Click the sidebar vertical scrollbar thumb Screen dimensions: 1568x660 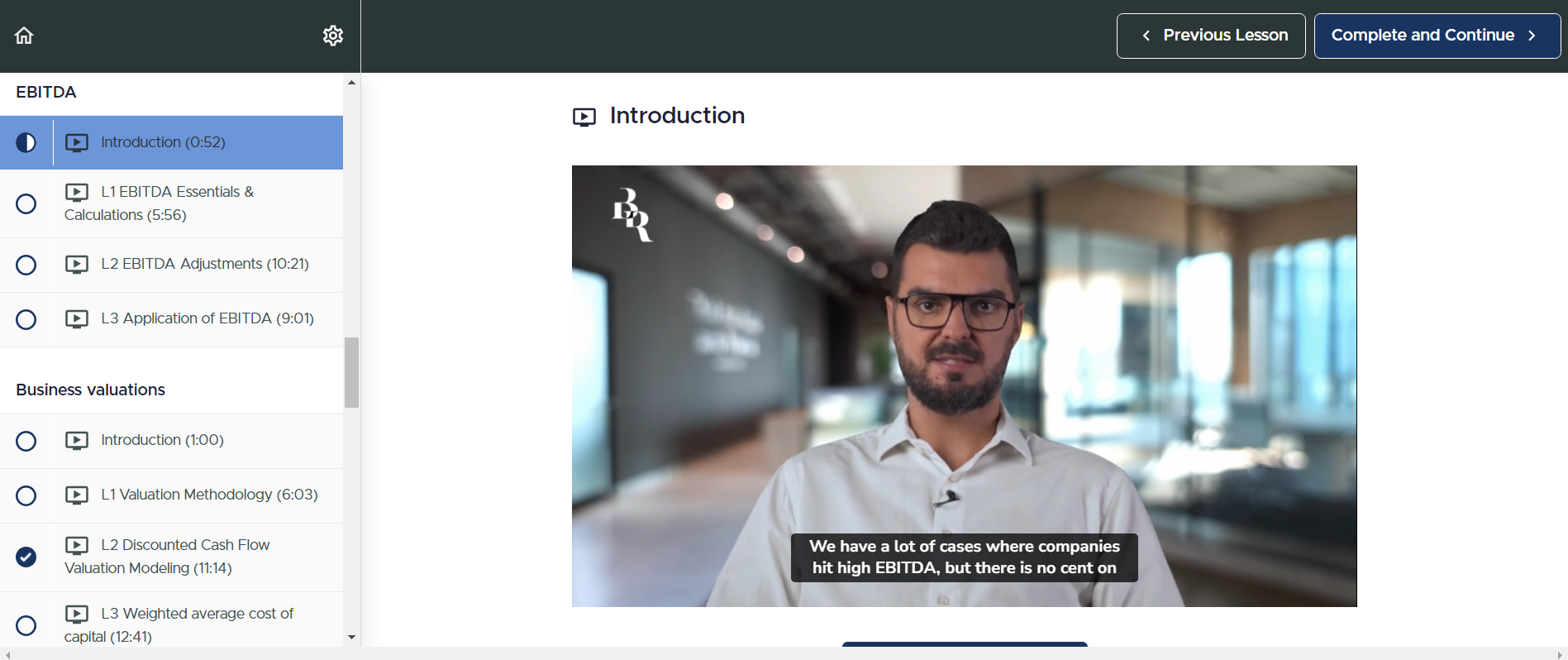pyautogui.click(x=351, y=372)
